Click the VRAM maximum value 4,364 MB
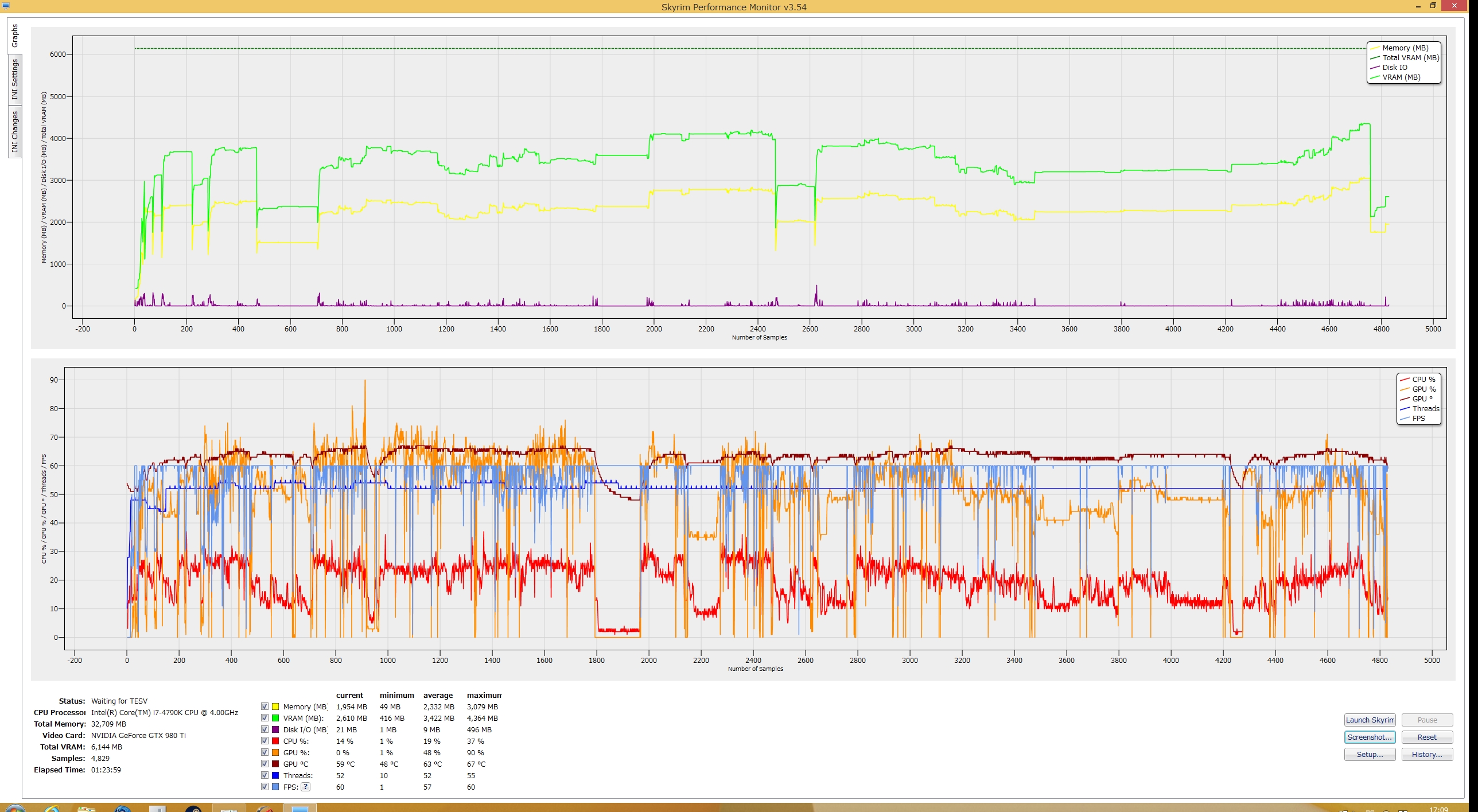Screen dimensions: 1478x812 click(x=483, y=718)
